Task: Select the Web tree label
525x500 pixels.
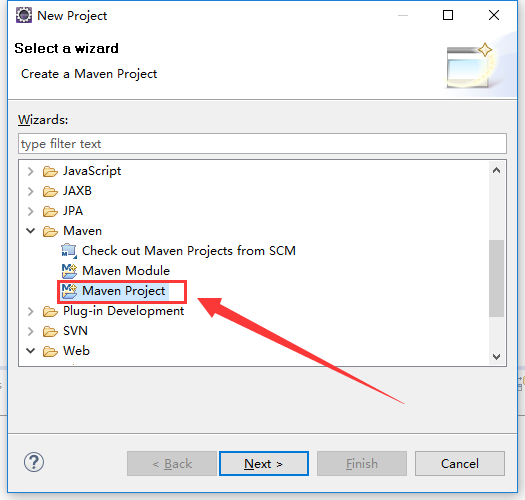Action: [x=76, y=351]
